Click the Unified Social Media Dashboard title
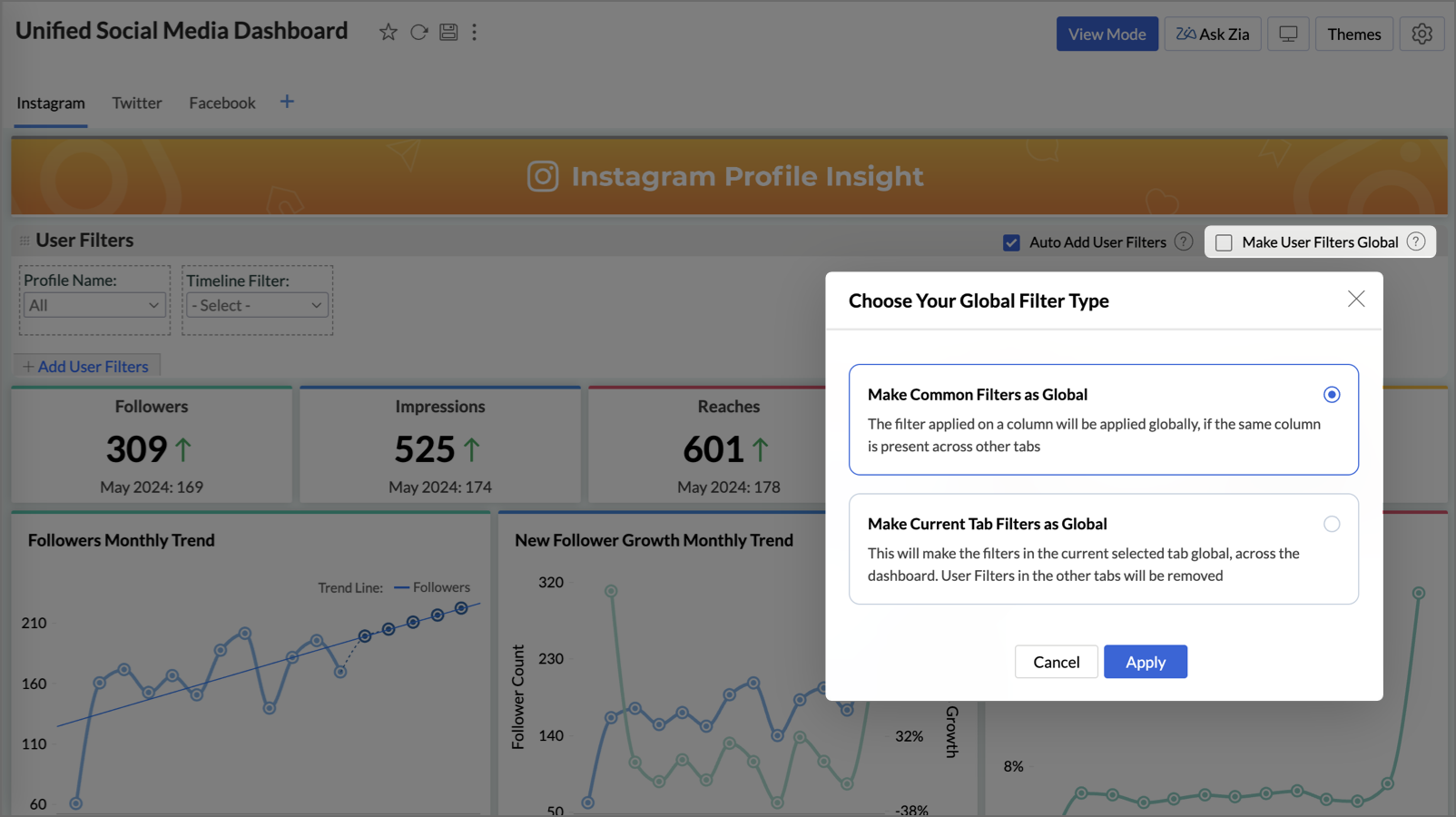Image resolution: width=1456 pixels, height=817 pixels. tap(182, 31)
